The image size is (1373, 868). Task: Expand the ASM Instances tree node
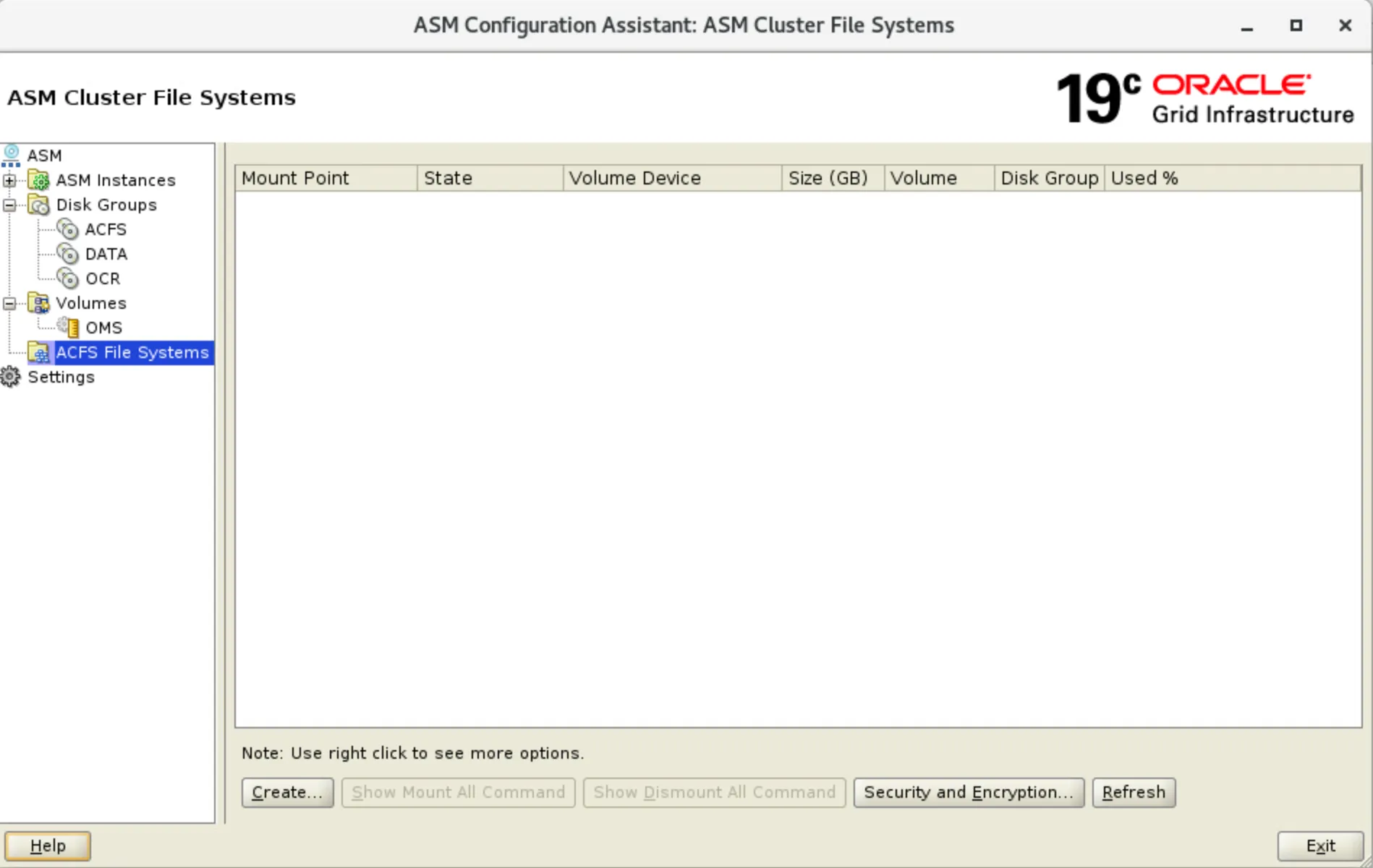9,180
